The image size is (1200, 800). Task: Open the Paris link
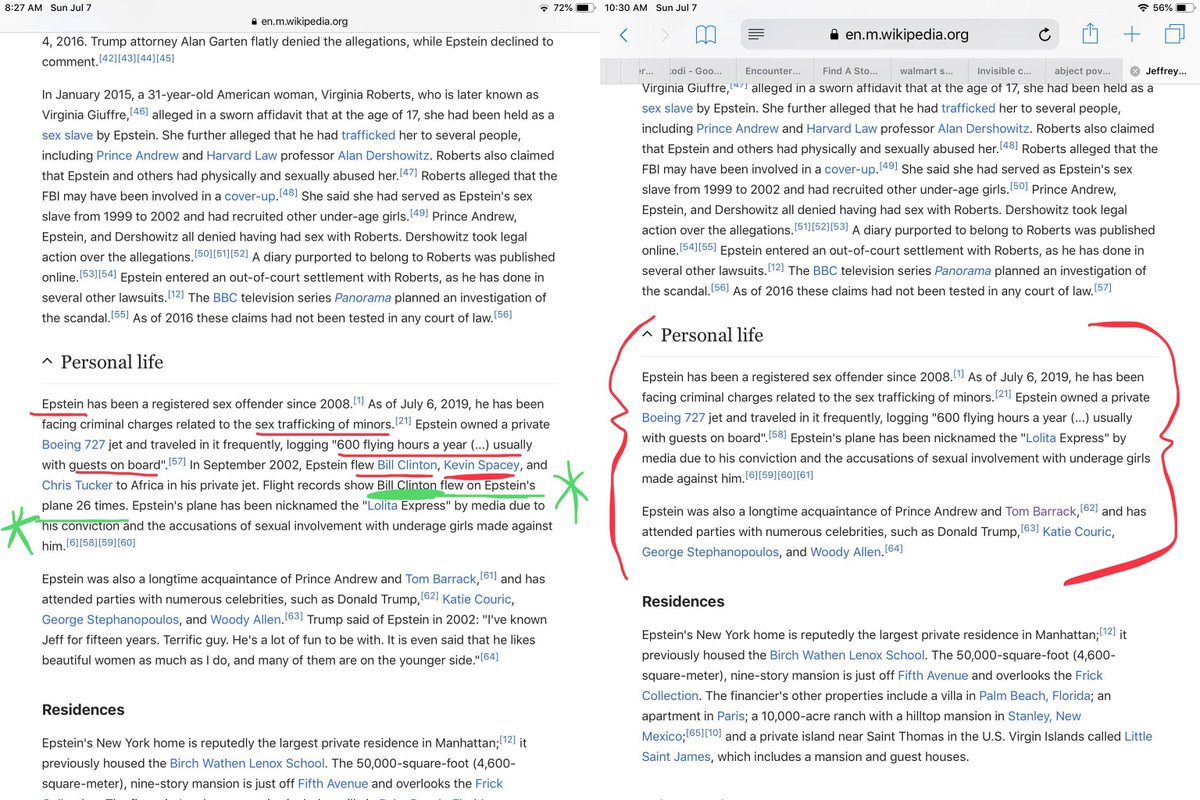click(731, 715)
